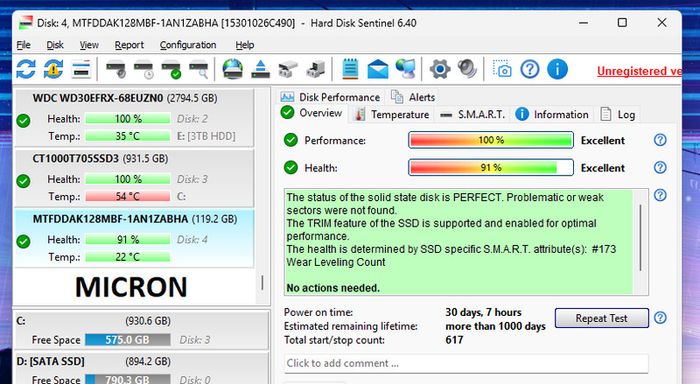Switch to the Alerts tab
The height and width of the screenshot is (384, 700).
tap(413, 97)
